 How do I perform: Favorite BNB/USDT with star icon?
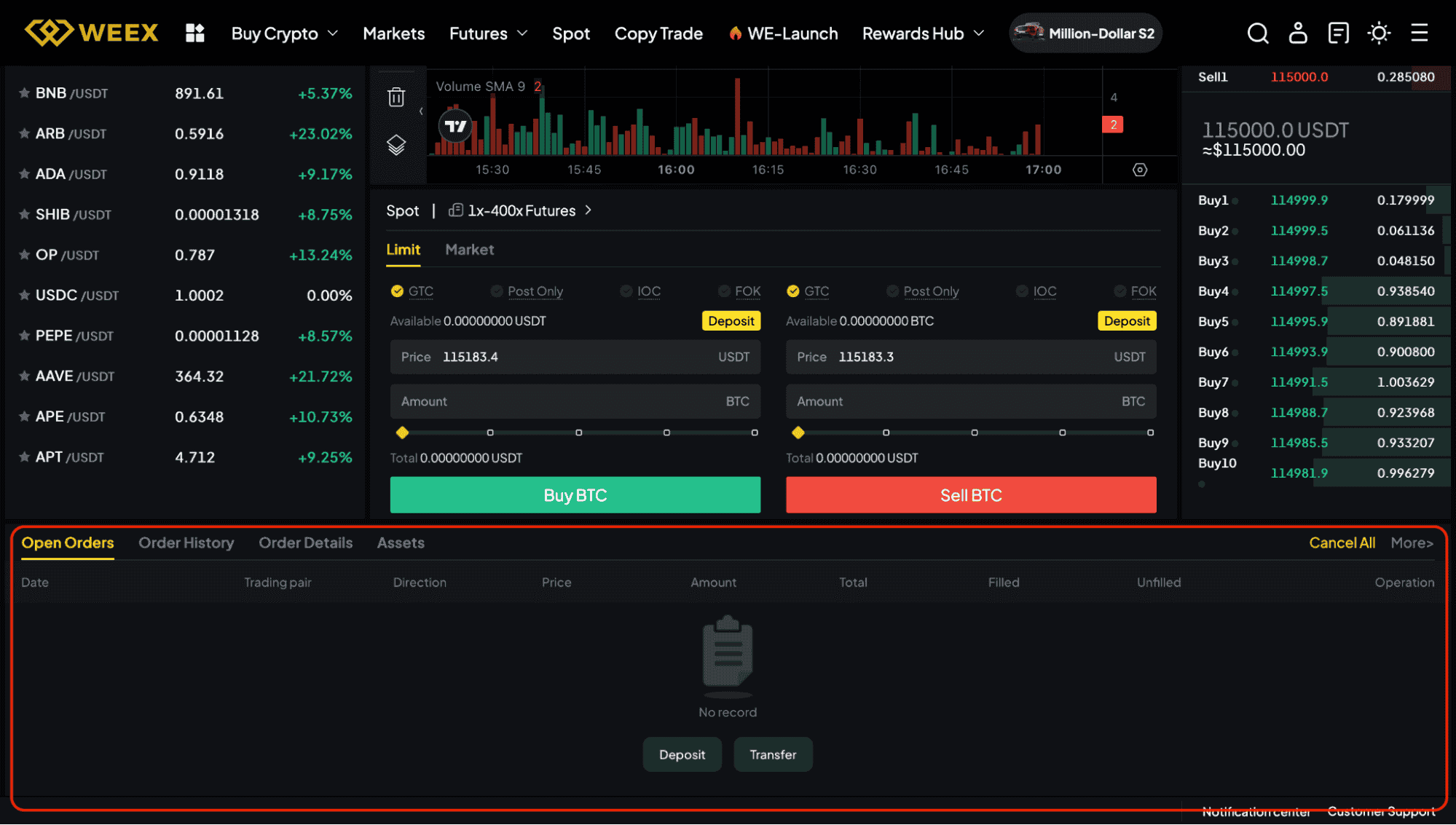pos(24,93)
